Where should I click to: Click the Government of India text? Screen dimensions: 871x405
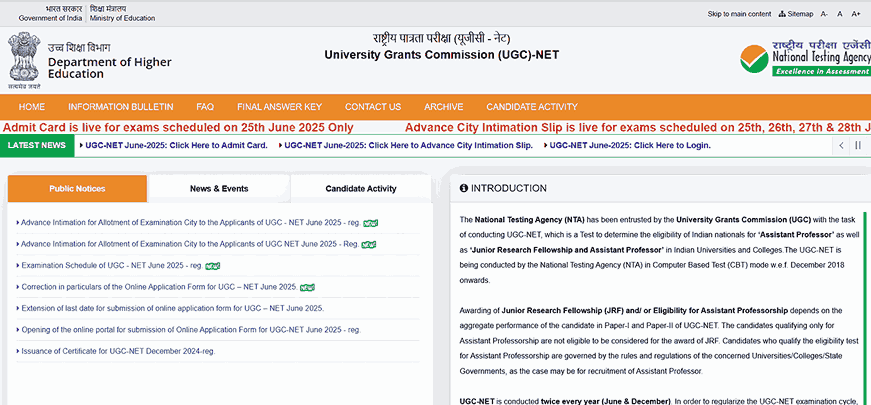click(50, 18)
